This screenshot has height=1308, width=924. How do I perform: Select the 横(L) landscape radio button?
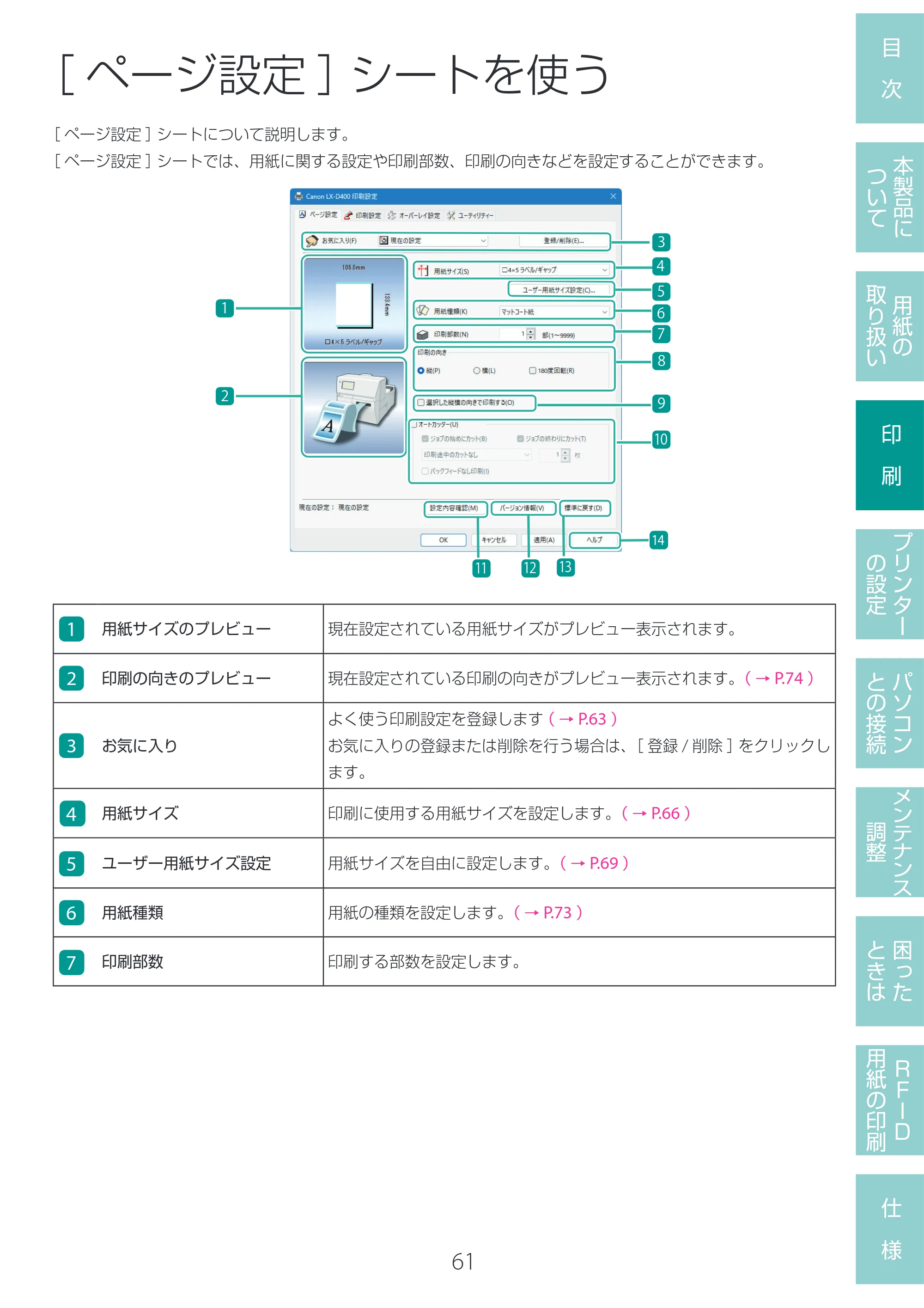pyautogui.click(x=476, y=371)
